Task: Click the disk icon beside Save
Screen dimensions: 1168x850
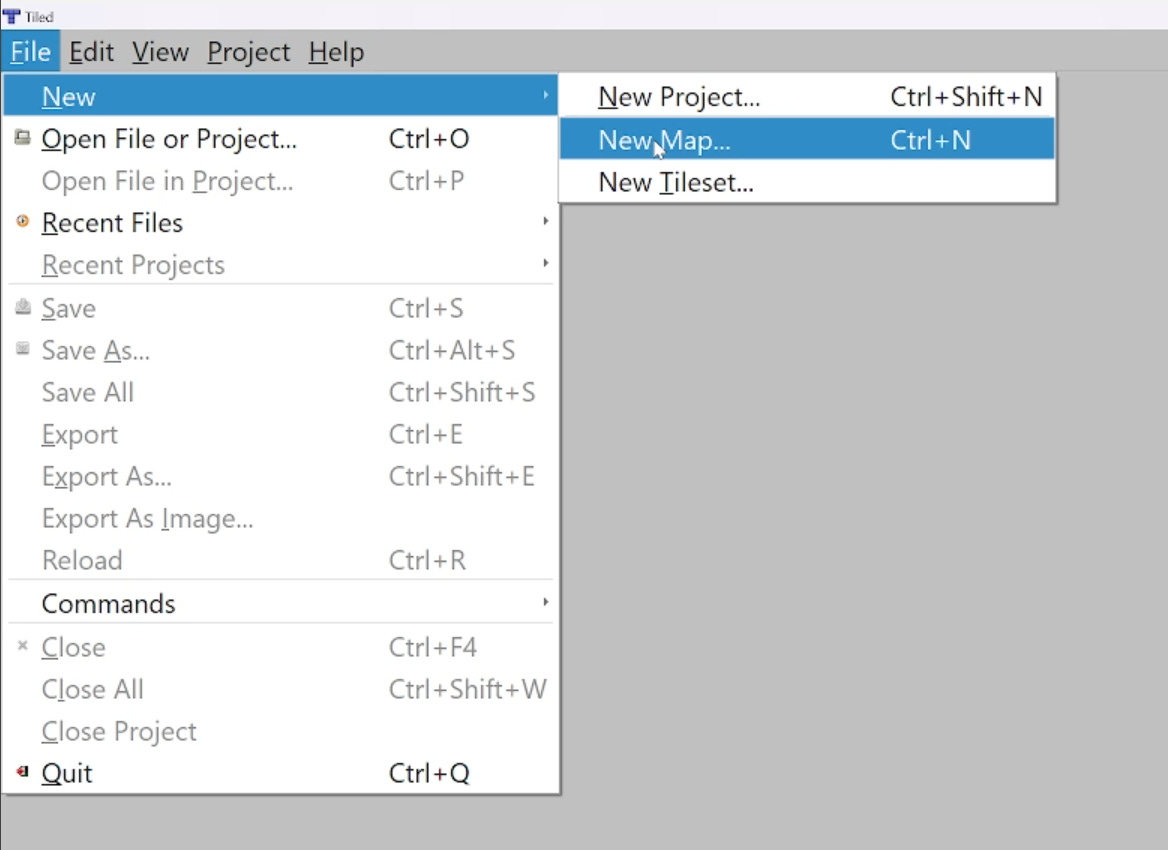Action: click(x=21, y=305)
